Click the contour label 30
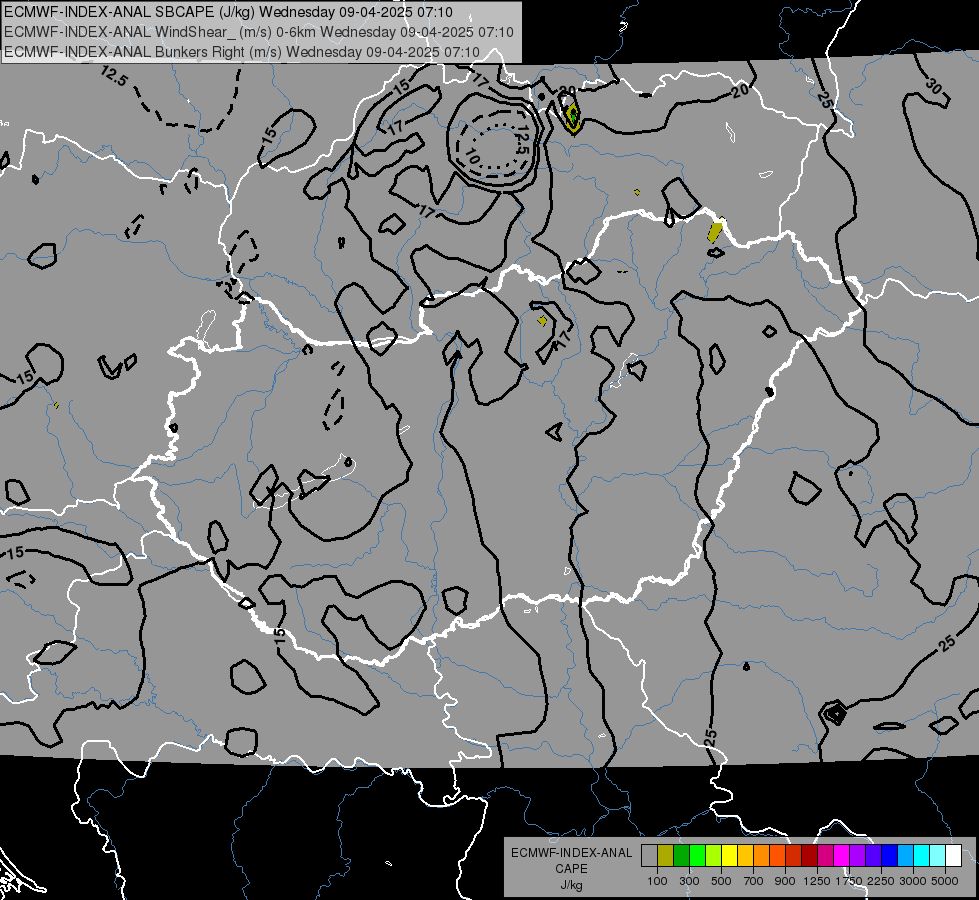The image size is (979, 900). [x=934, y=86]
